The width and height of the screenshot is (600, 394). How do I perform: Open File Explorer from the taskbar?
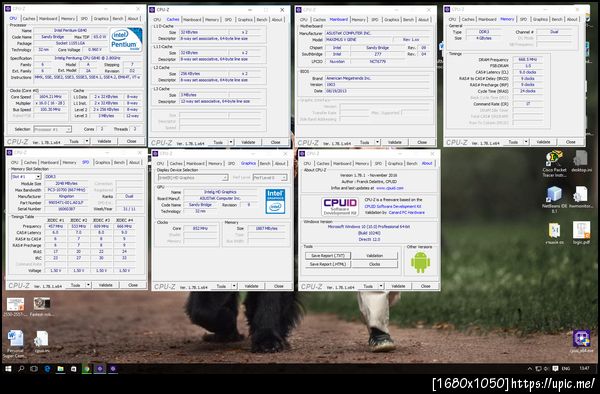pos(60,369)
